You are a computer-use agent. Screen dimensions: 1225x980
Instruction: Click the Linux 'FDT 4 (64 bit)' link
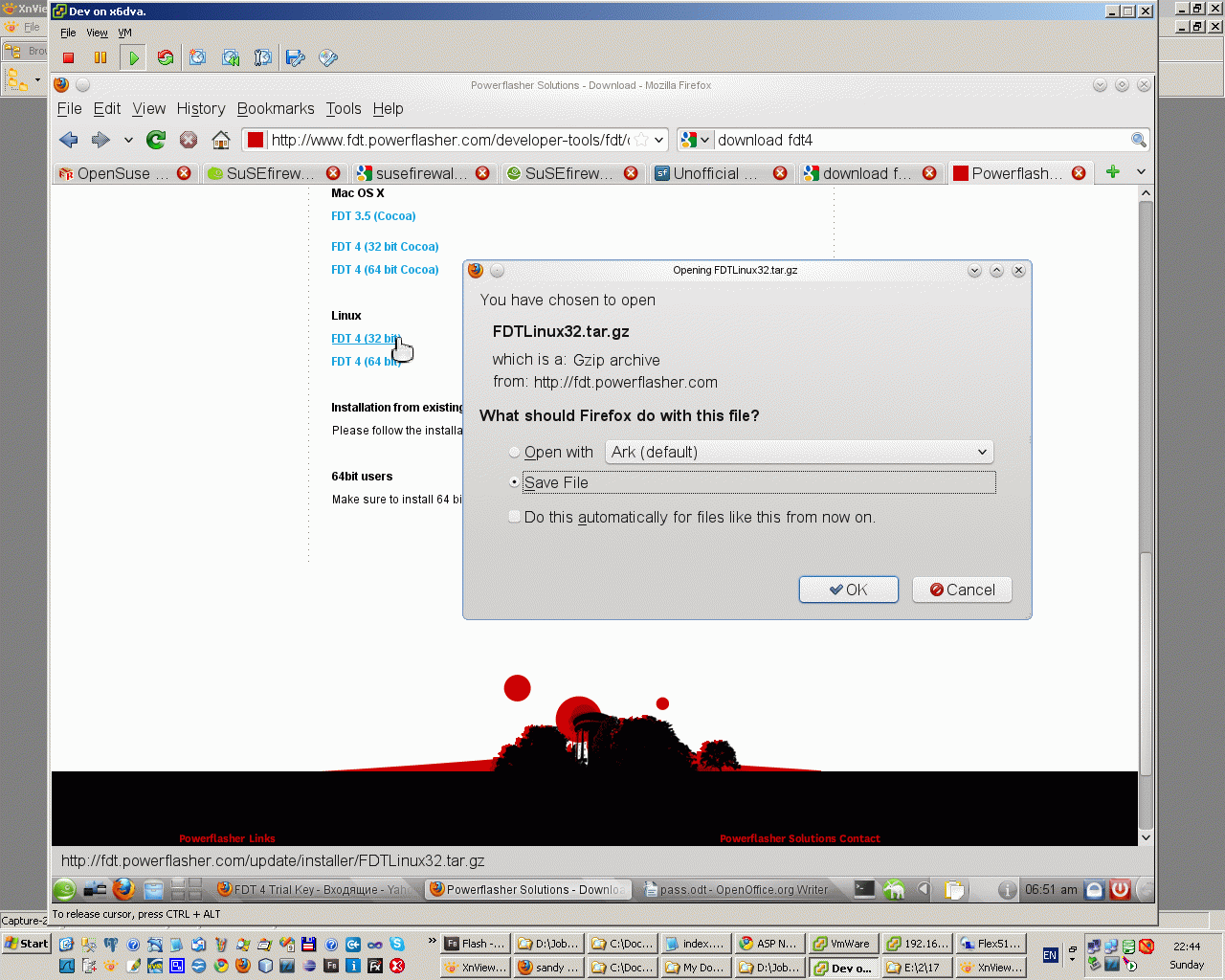pyautogui.click(x=366, y=362)
